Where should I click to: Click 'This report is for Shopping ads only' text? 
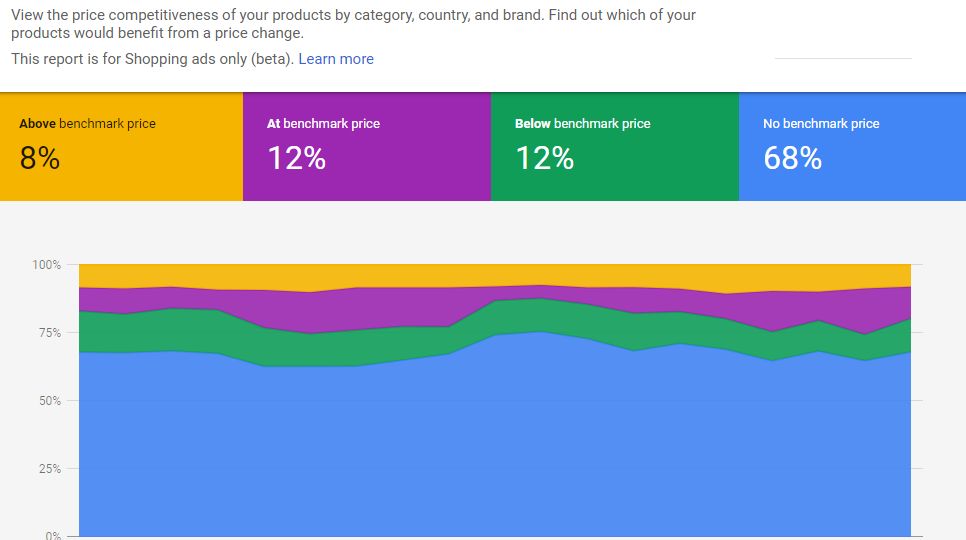tap(152, 59)
